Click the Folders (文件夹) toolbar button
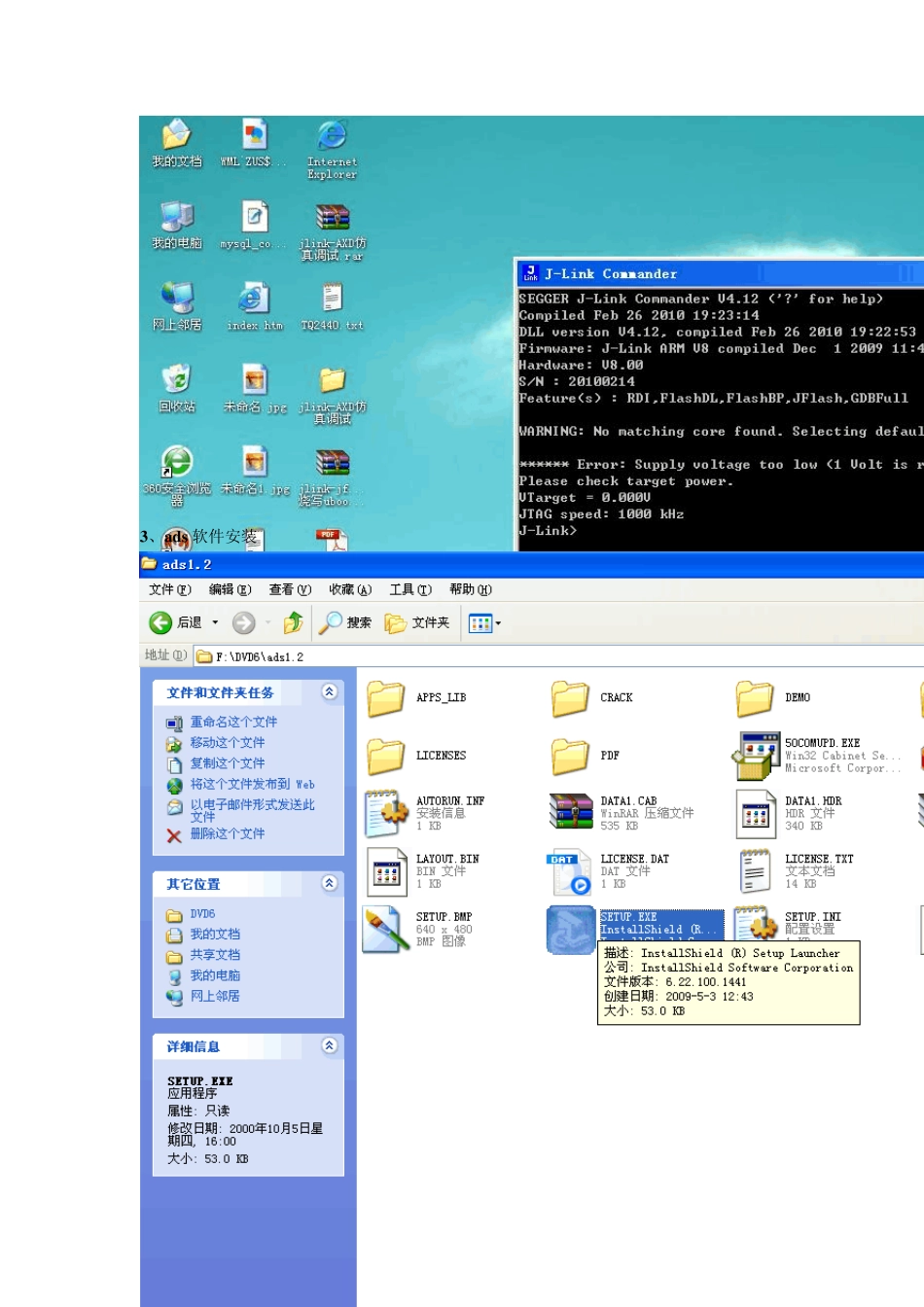 417,622
